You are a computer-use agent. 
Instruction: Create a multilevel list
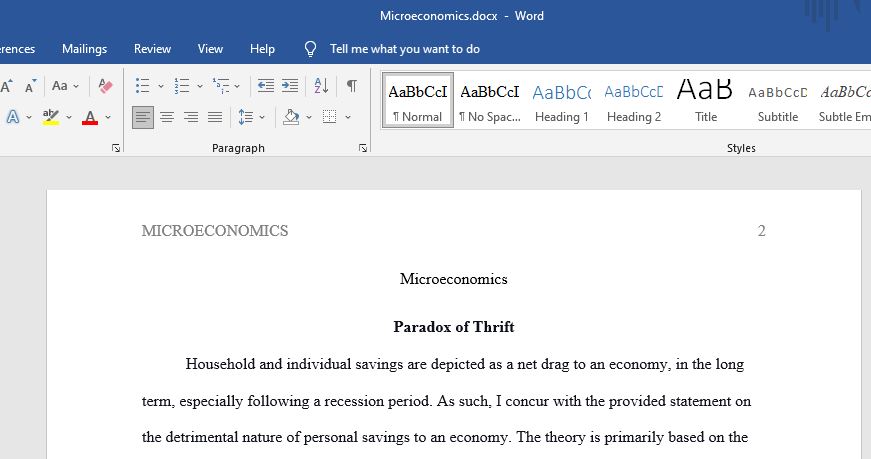click(x=221, y=86)
